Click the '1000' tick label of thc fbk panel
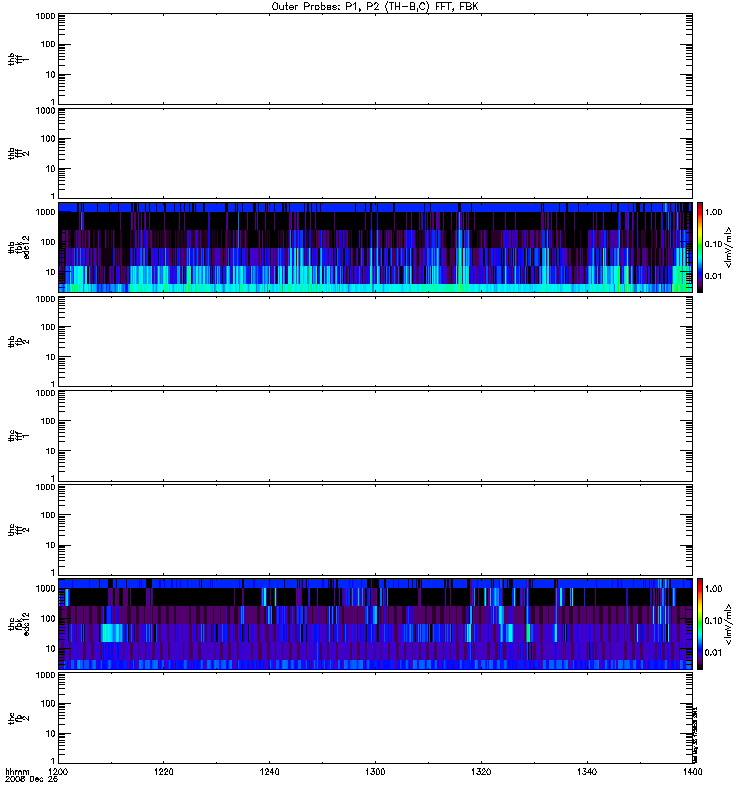The height and width of the screenshot is (800, 750). click(45, 589)
